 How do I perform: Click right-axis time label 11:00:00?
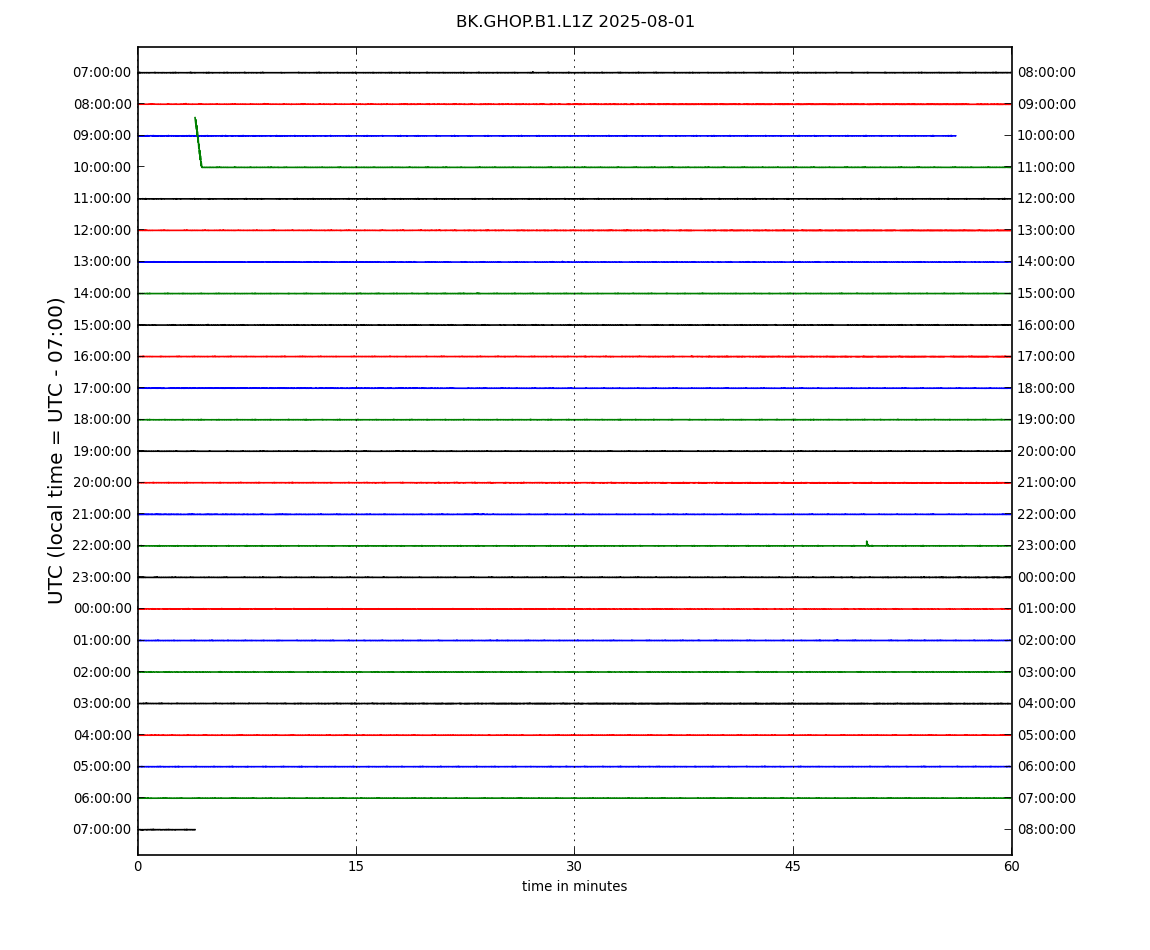[x=1047, y=167]
